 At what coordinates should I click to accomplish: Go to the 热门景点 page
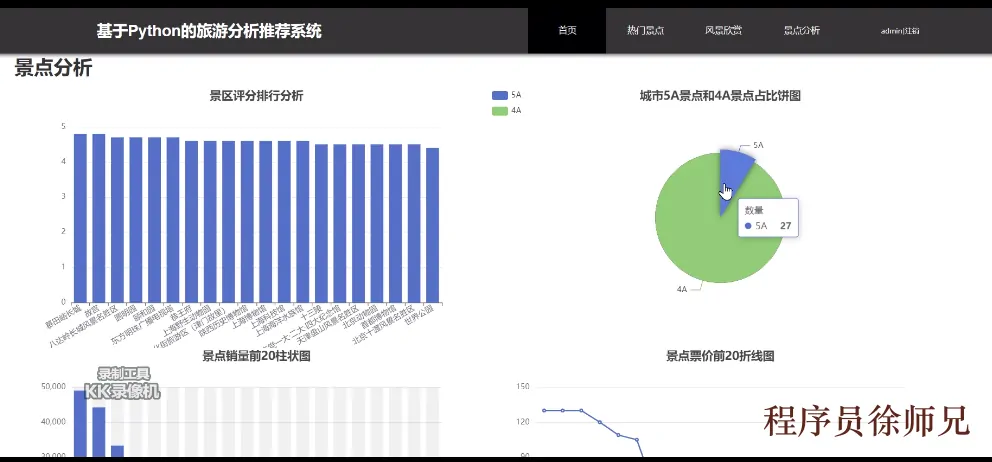[645, 30]
